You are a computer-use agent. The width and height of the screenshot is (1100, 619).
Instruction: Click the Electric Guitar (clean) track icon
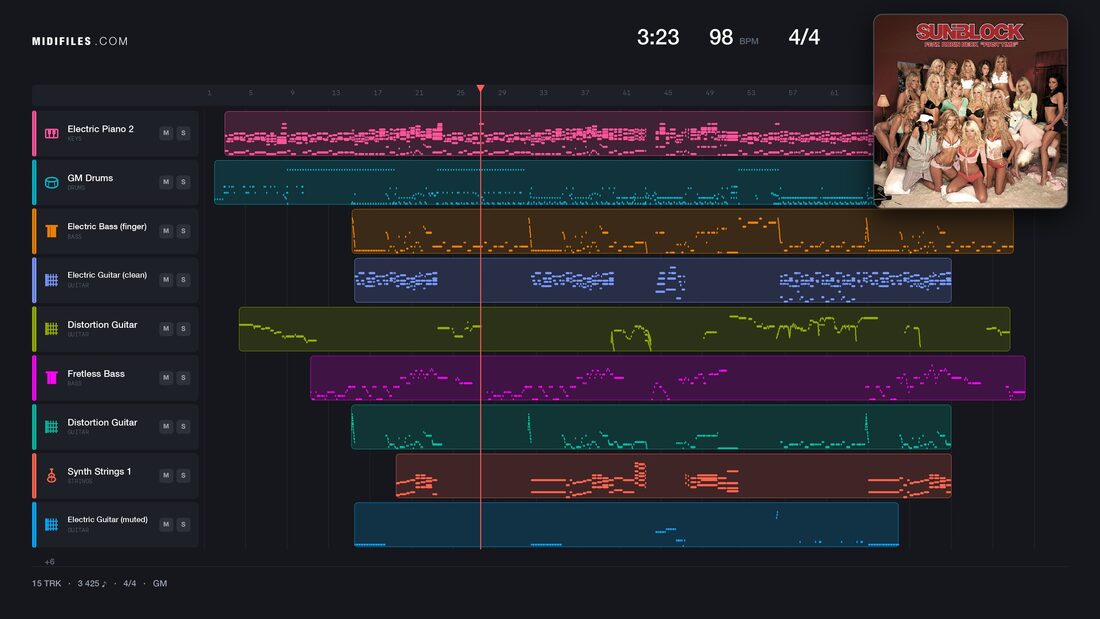(x=51, y=280)
